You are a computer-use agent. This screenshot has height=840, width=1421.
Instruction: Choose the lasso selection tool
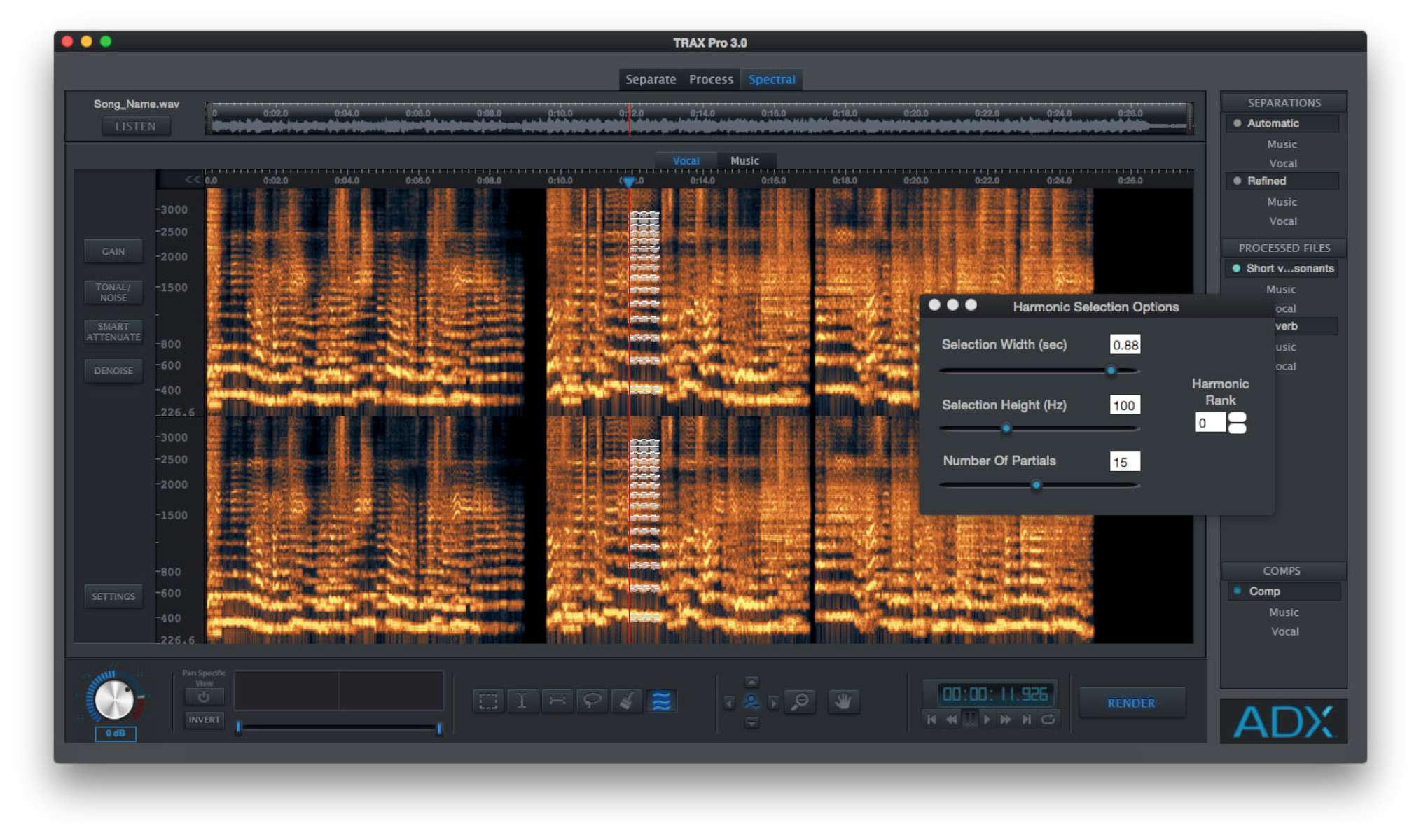pyautogui.click(x=592, y=701)
